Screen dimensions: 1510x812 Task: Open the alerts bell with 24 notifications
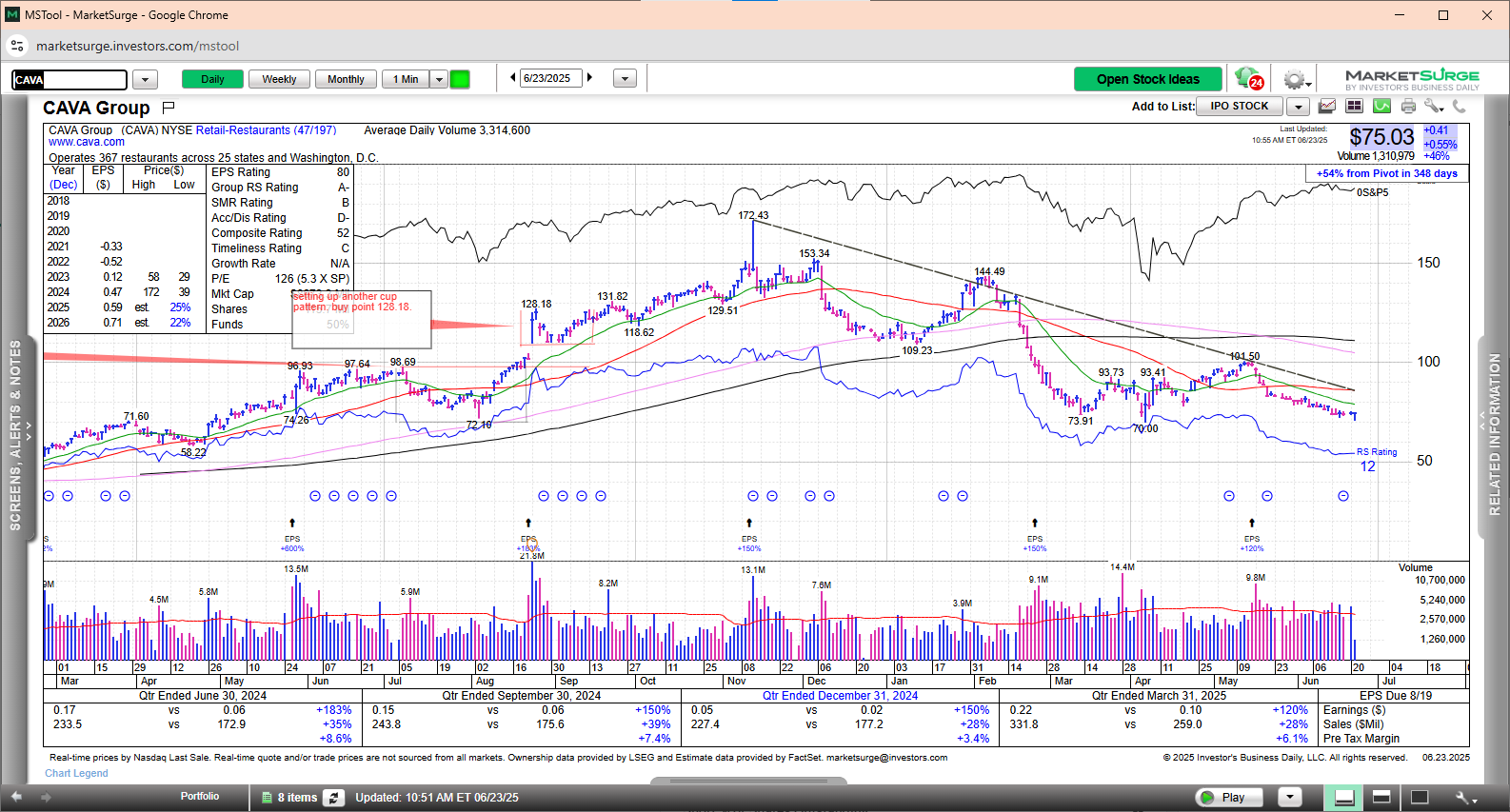tap(1248, 79)
